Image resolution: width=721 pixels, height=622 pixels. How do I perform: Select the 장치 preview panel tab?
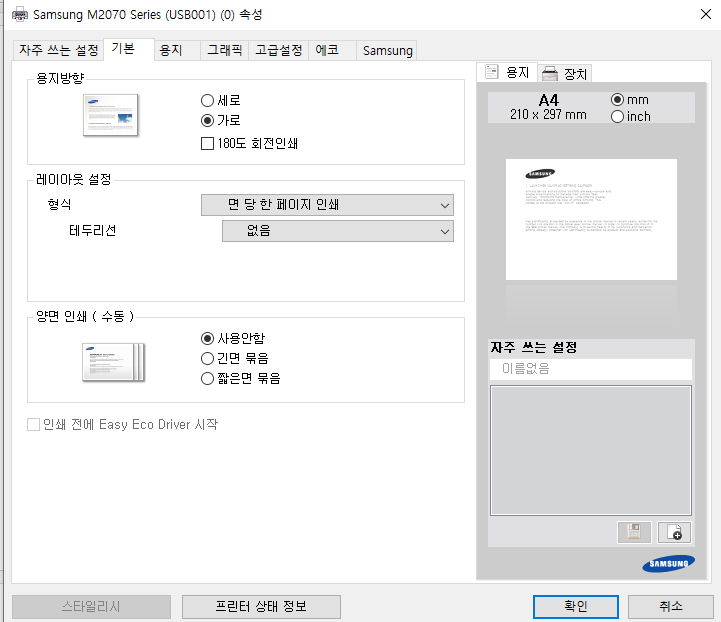565,74
